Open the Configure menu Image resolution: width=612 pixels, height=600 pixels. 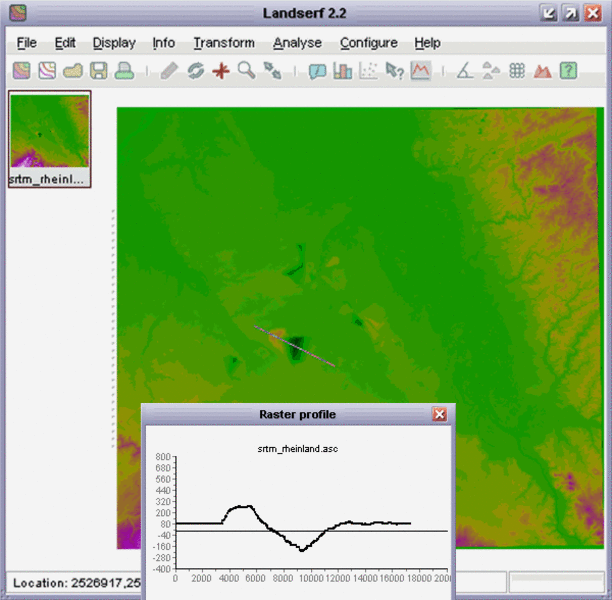click(x=368, y=43)
